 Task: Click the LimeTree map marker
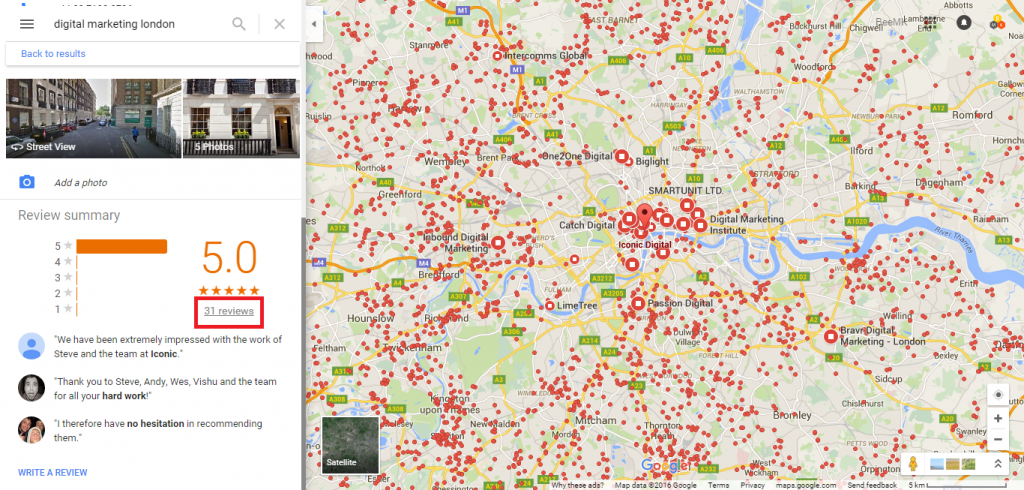(550, 306)
